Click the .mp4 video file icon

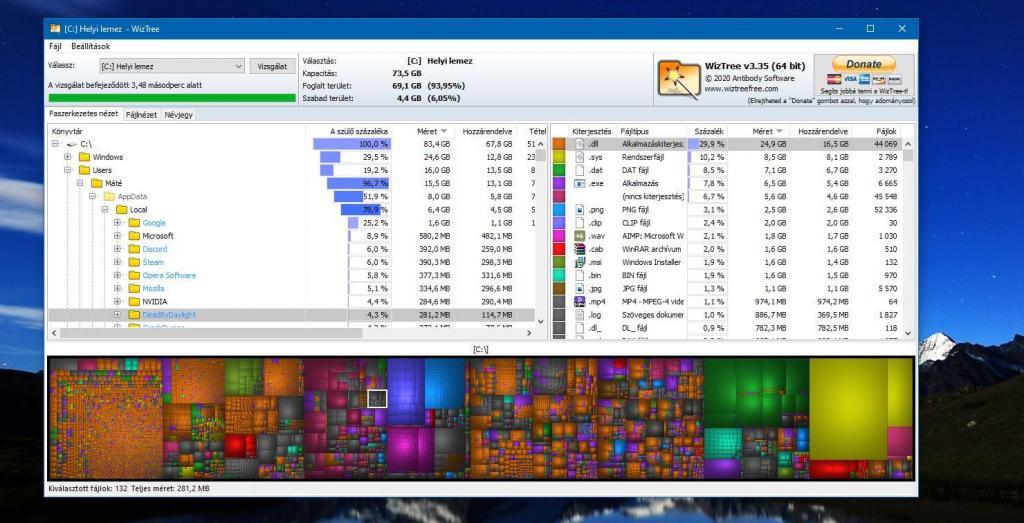(x=580, y=301)
